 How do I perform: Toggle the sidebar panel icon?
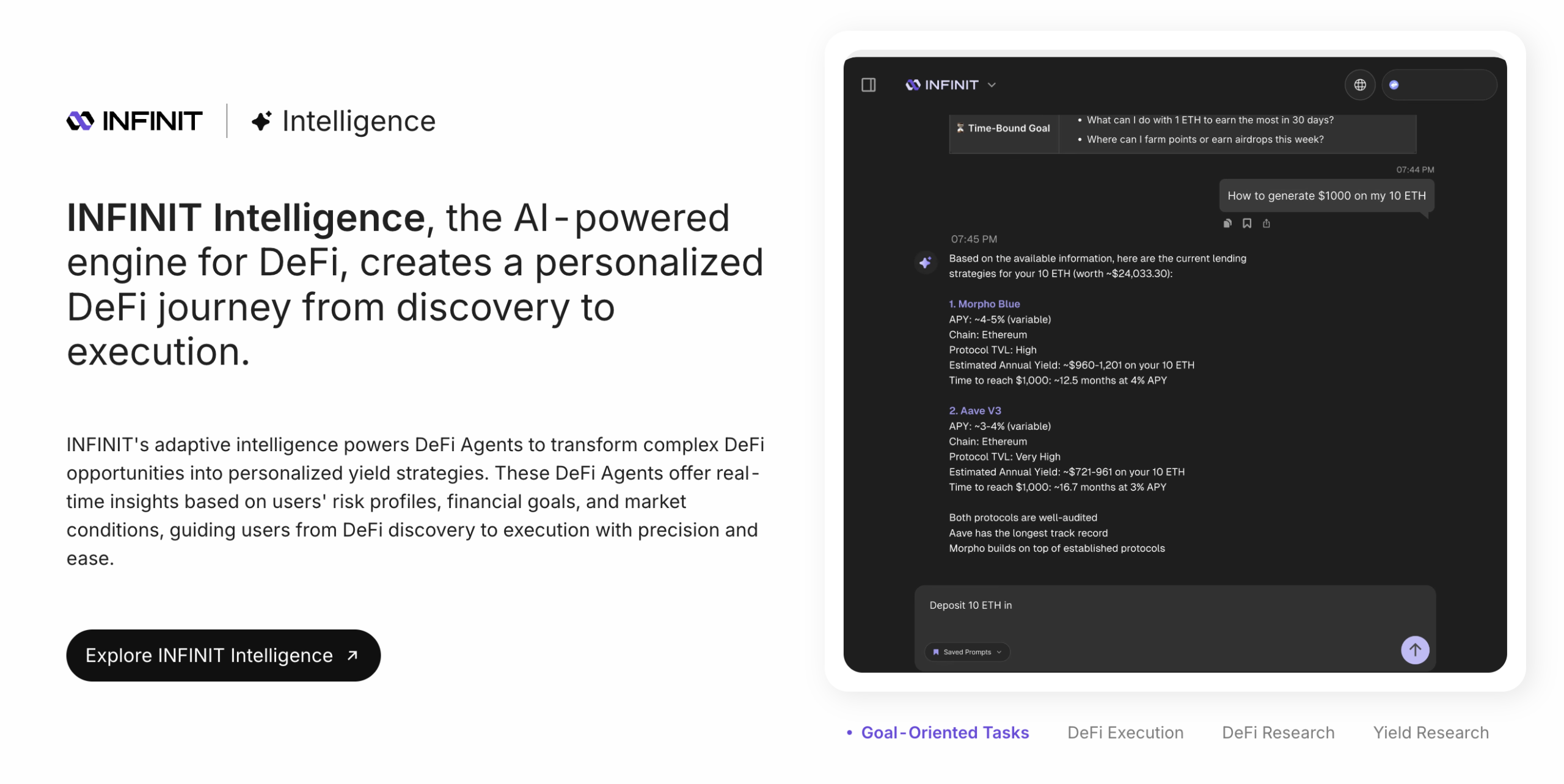(x=868, y=85)
